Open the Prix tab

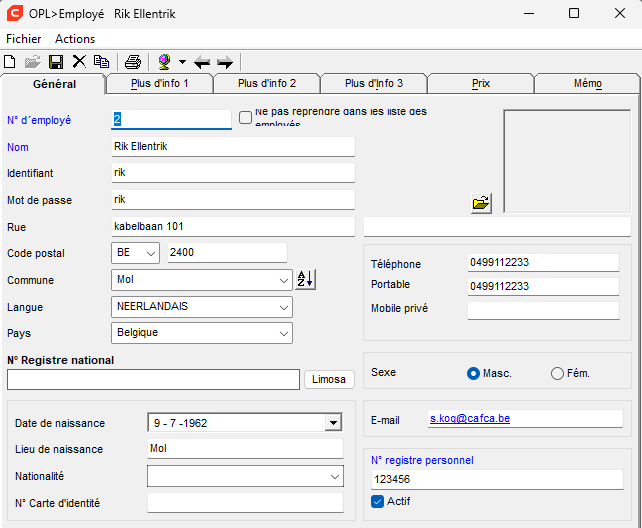pyautogui.click(x=481, y=83)
